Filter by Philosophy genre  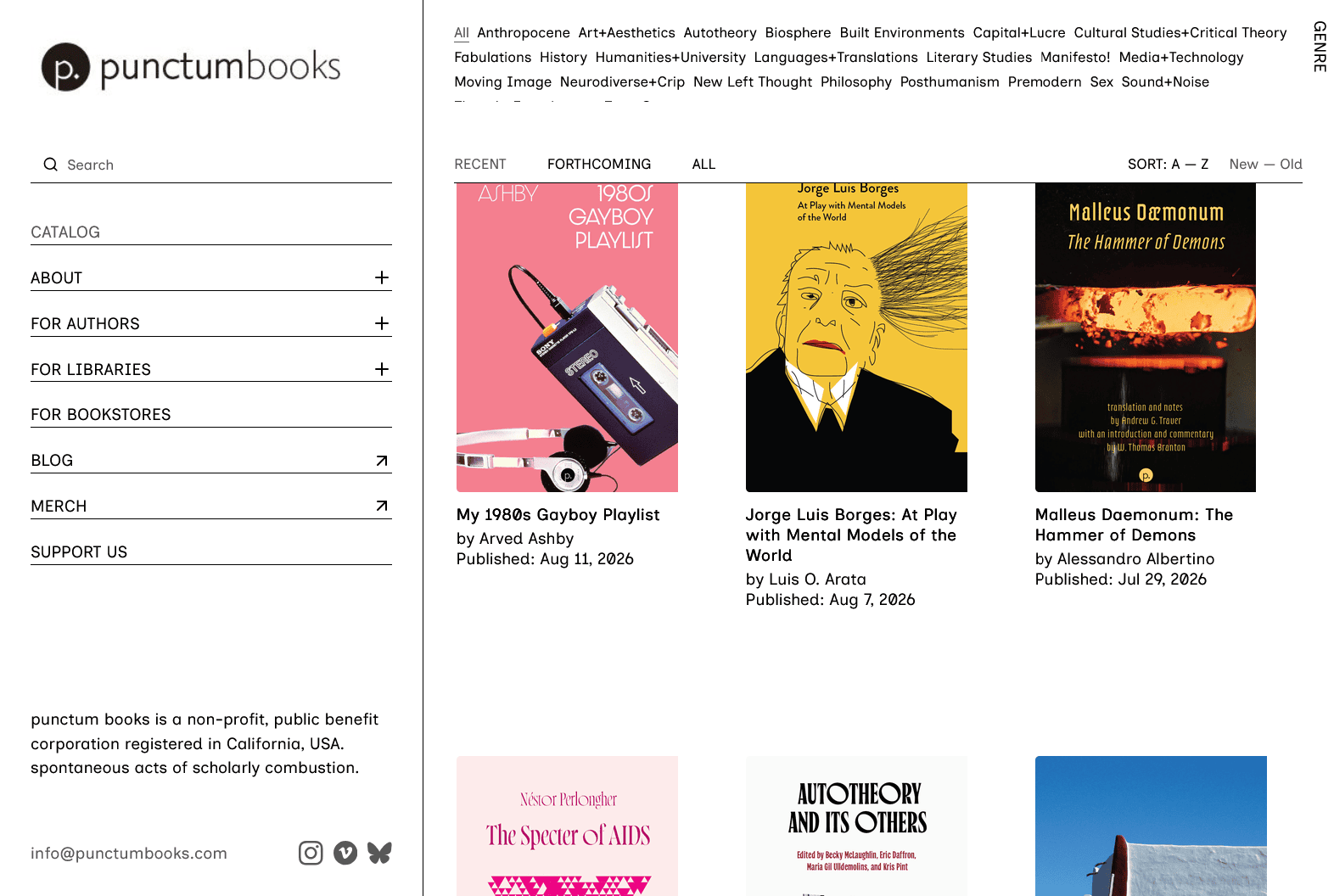[x=856, y=82]
